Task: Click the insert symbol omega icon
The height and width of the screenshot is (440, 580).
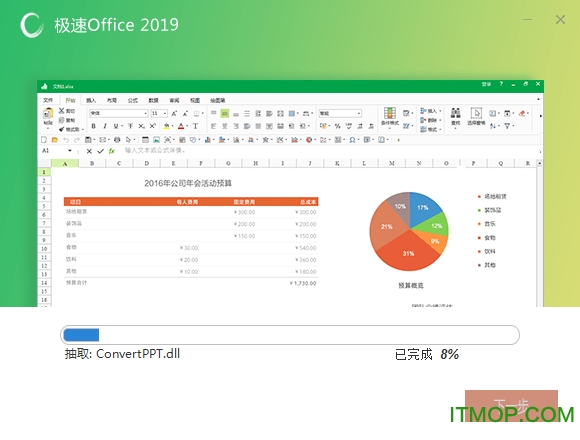Action: pos(352,139)
